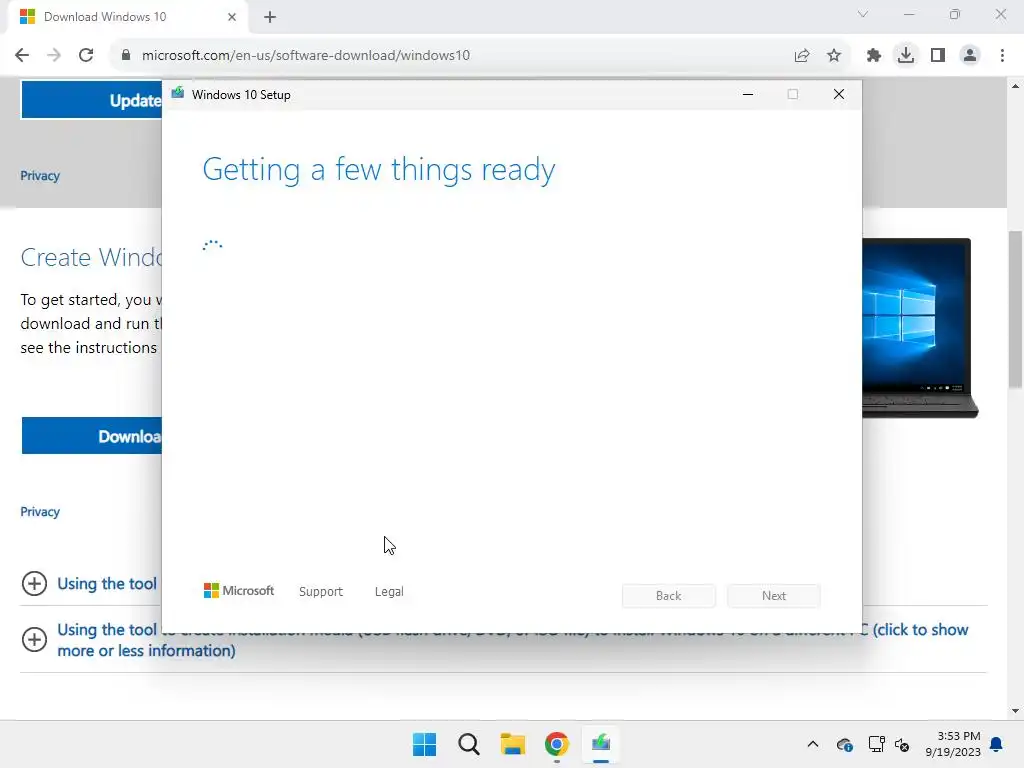Open File Explorer from taskbar
This screenshot has height=768, width=1024.
[513, 744]
